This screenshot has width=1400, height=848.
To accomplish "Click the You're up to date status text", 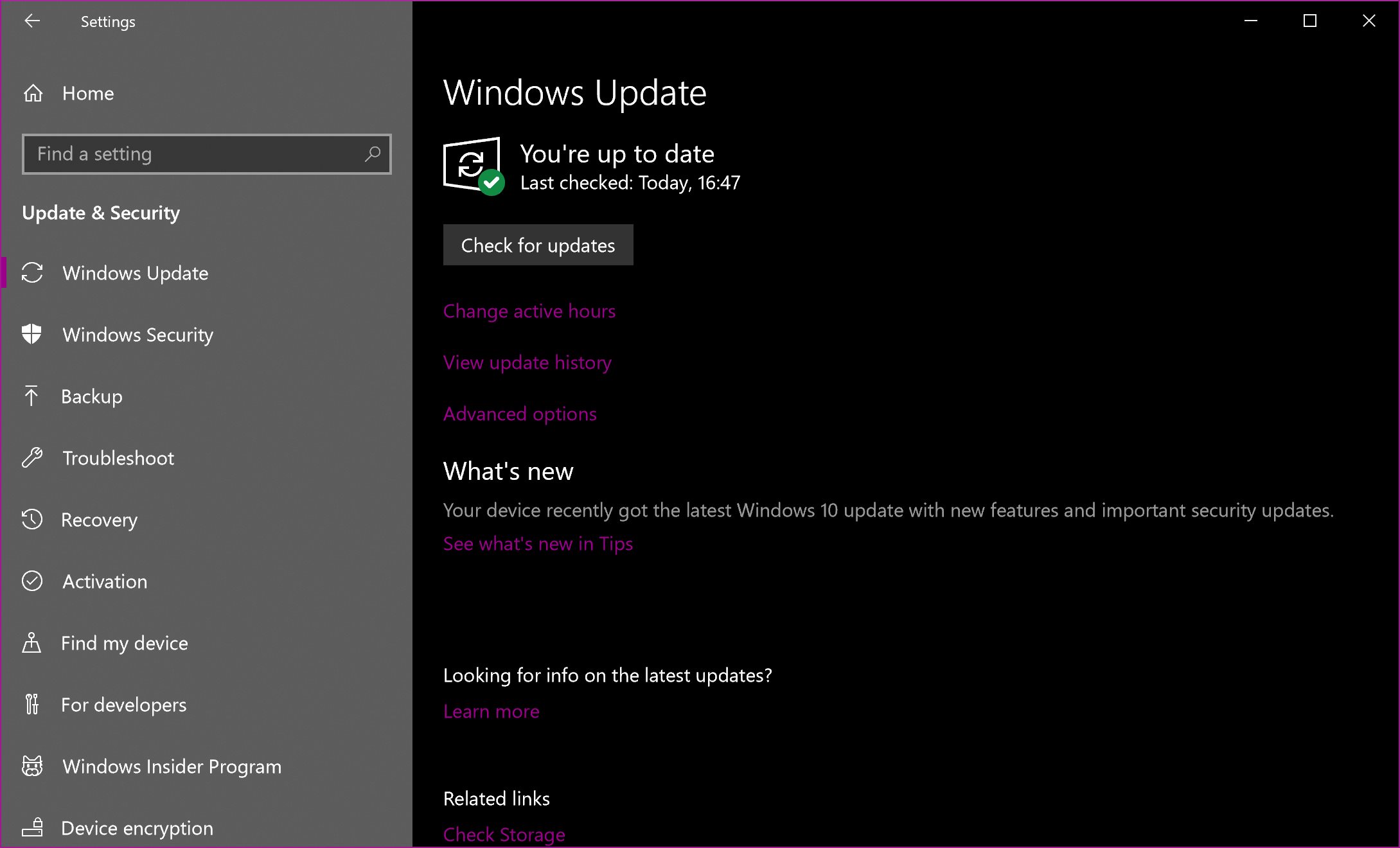I will point(617,154).
